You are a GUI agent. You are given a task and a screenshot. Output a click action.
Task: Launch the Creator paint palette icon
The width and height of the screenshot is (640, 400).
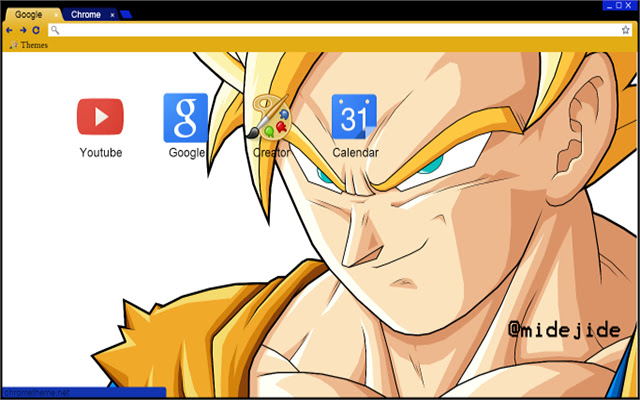coord(268,117)
